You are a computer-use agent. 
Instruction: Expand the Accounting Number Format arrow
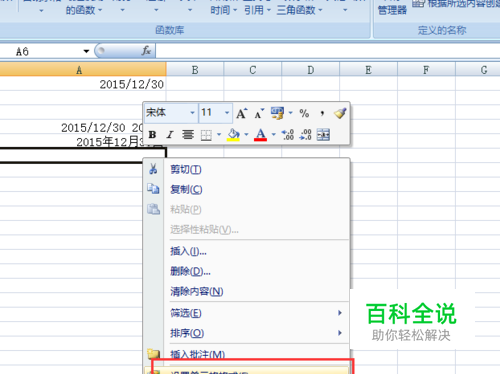(x=290, y=113)
